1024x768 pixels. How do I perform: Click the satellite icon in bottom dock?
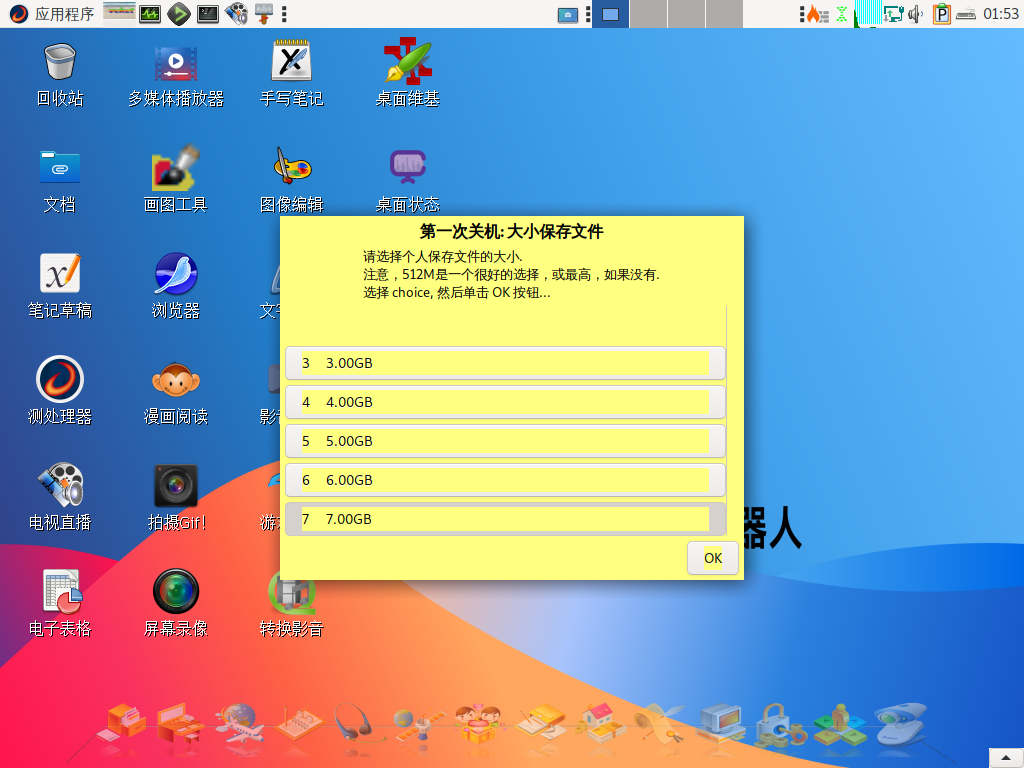(x=418, y=725)
